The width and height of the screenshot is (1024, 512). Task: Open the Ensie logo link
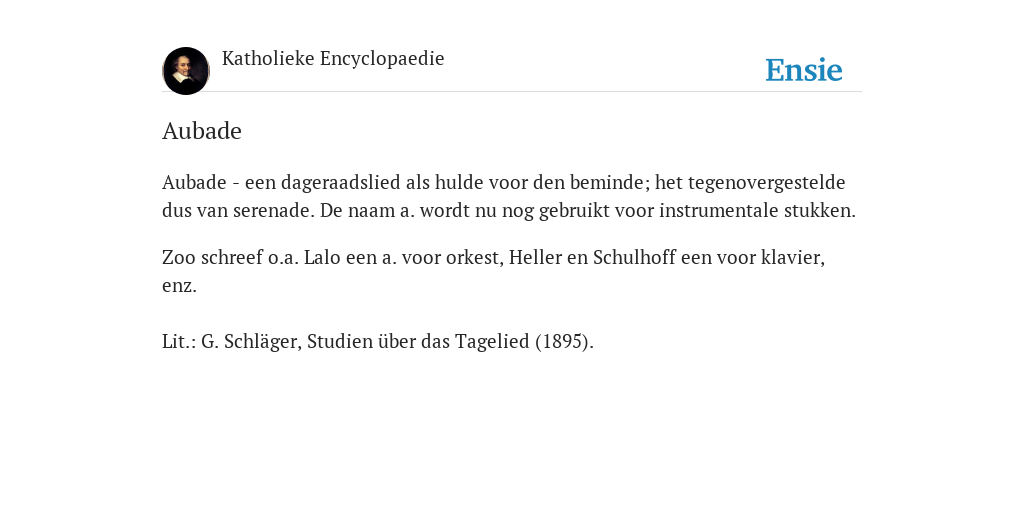pos(804,70)
